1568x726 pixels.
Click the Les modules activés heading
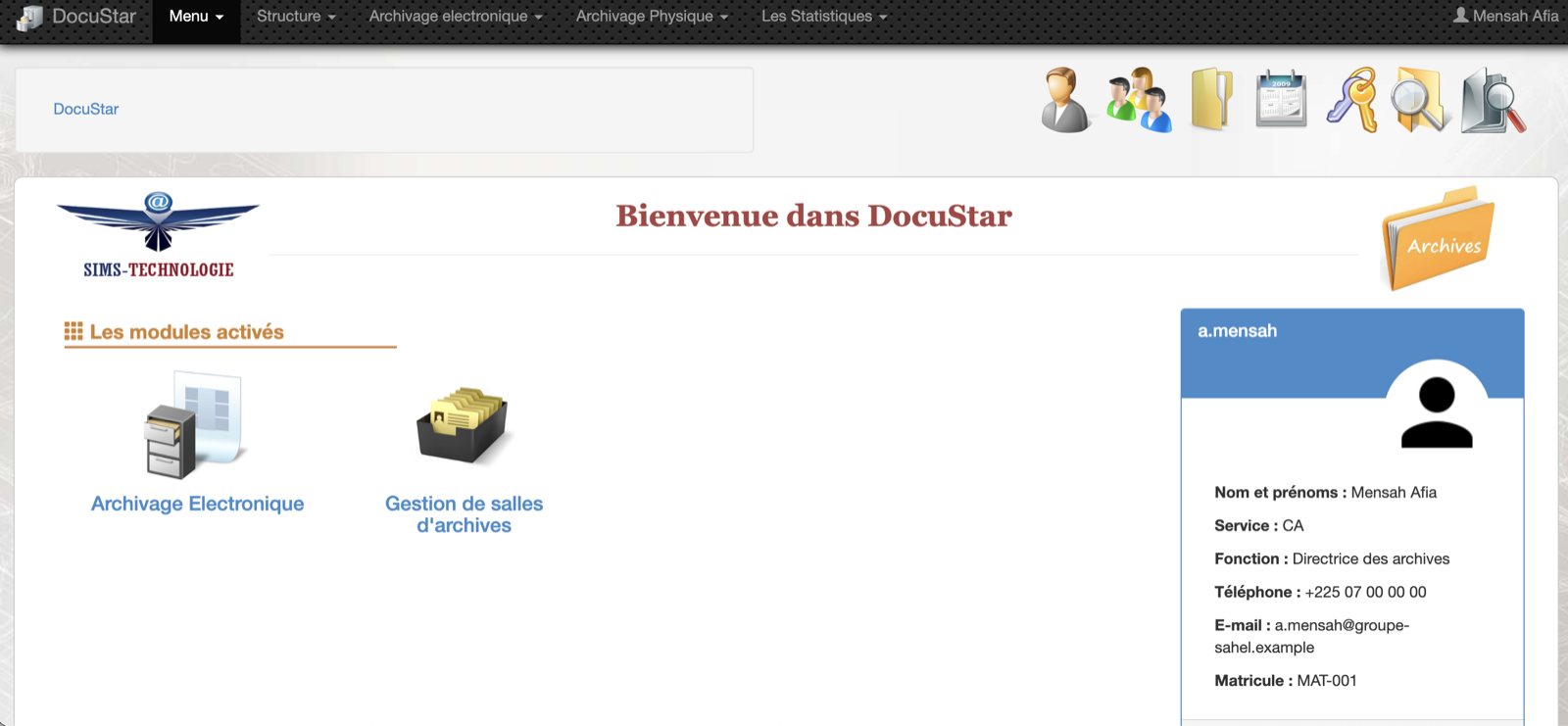(x=186, y=332)
